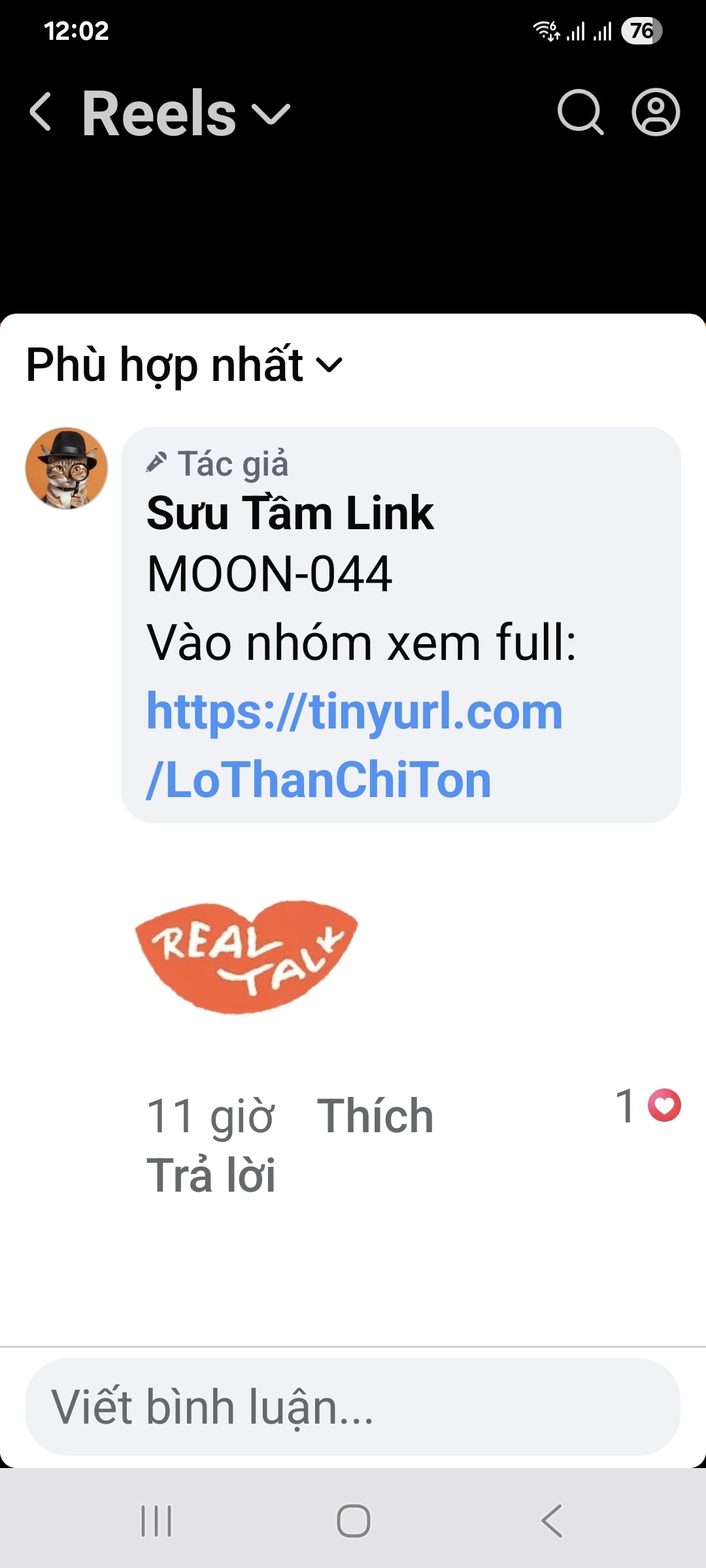Tap the heart reaction icon

[x=664, y=1105]
